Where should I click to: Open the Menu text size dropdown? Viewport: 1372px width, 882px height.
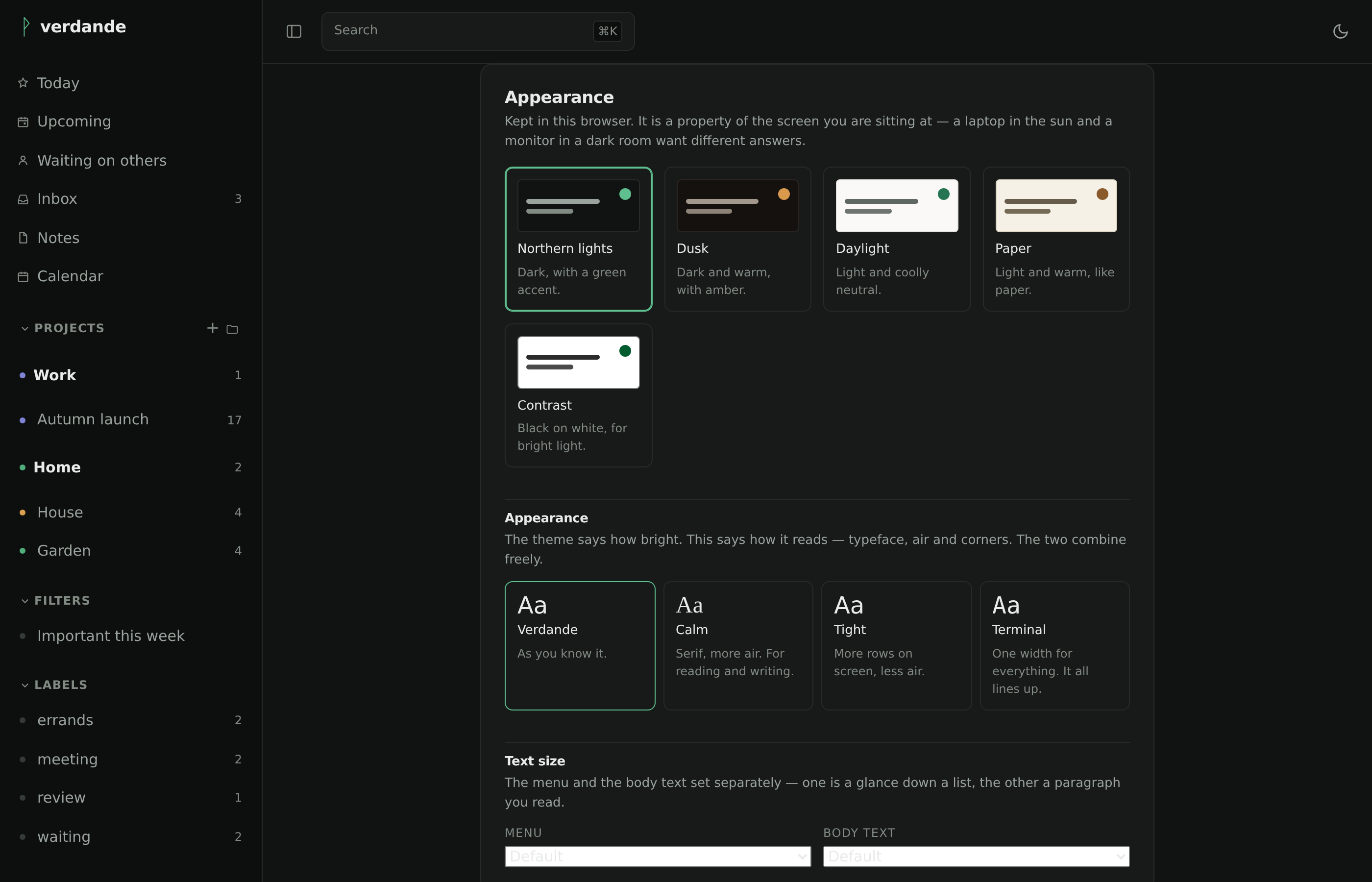coord(658,856)
